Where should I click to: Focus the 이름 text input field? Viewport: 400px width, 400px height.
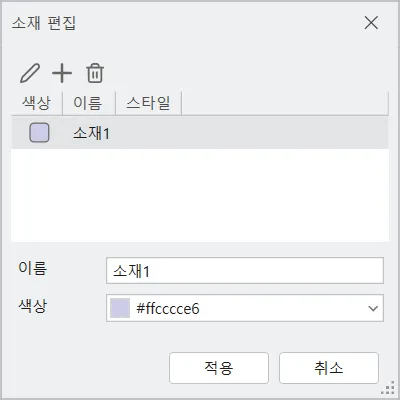click(245, 271)
